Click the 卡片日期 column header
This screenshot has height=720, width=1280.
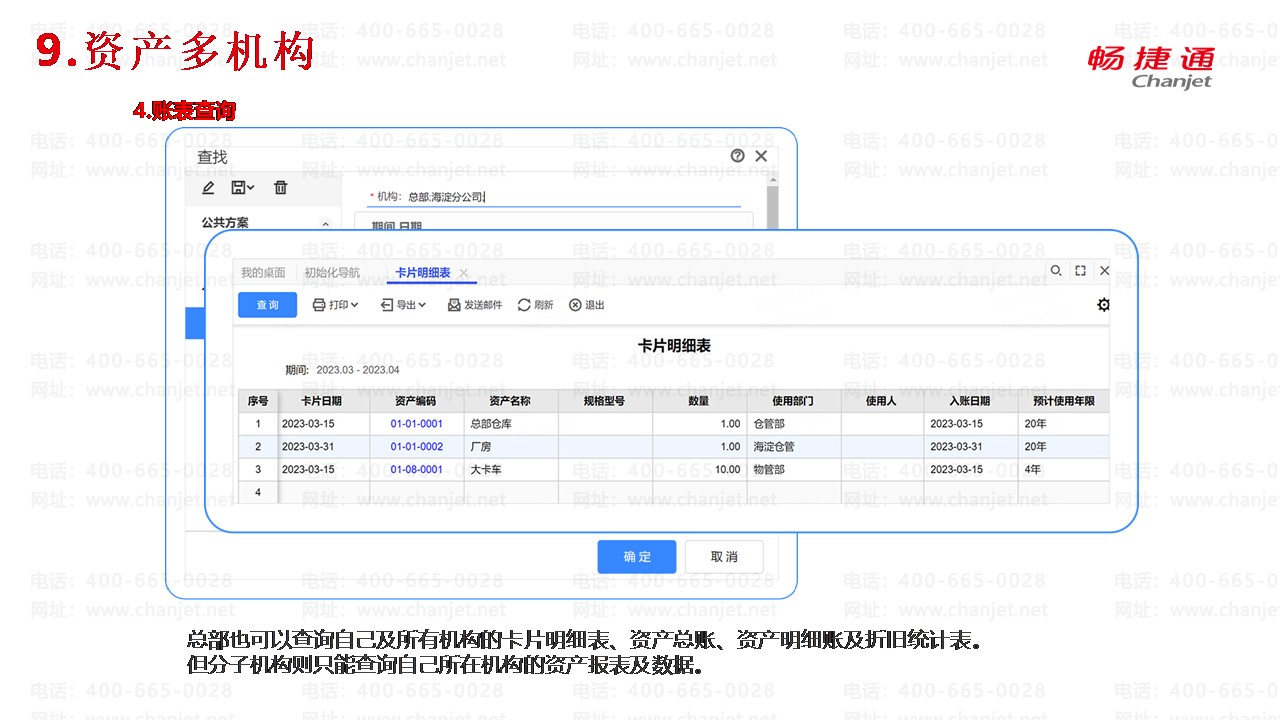322,401
